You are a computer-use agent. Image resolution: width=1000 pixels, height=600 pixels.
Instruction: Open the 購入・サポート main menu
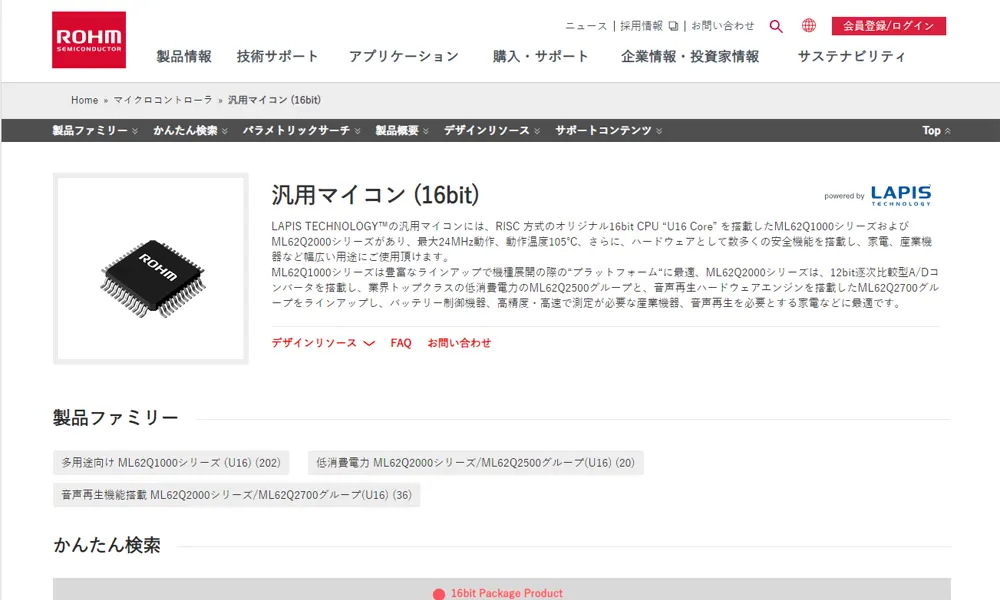click(x=540, y=56)
